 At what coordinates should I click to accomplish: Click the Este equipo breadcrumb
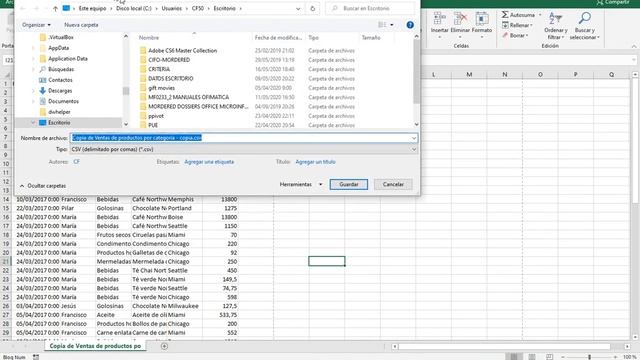point(92,8)
